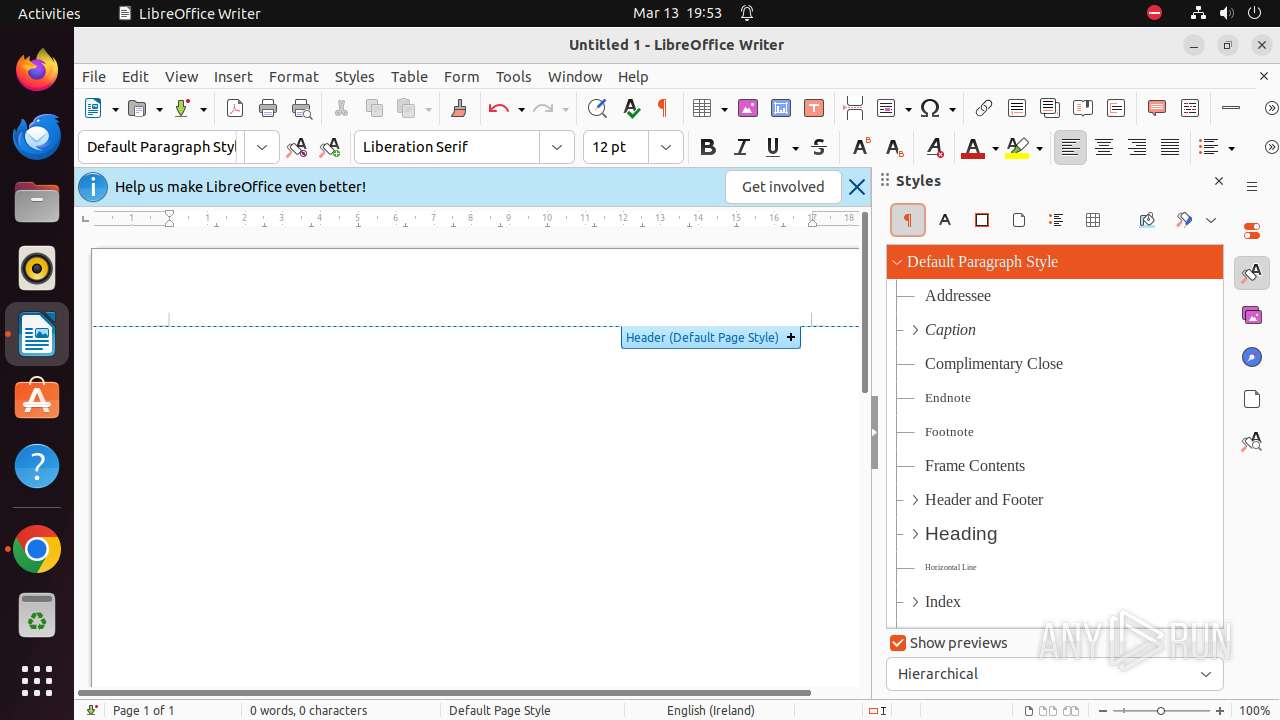This screenshot has height=720, width=1280.
Task: Toggle Underline formatting
Action: pos(773,147)
